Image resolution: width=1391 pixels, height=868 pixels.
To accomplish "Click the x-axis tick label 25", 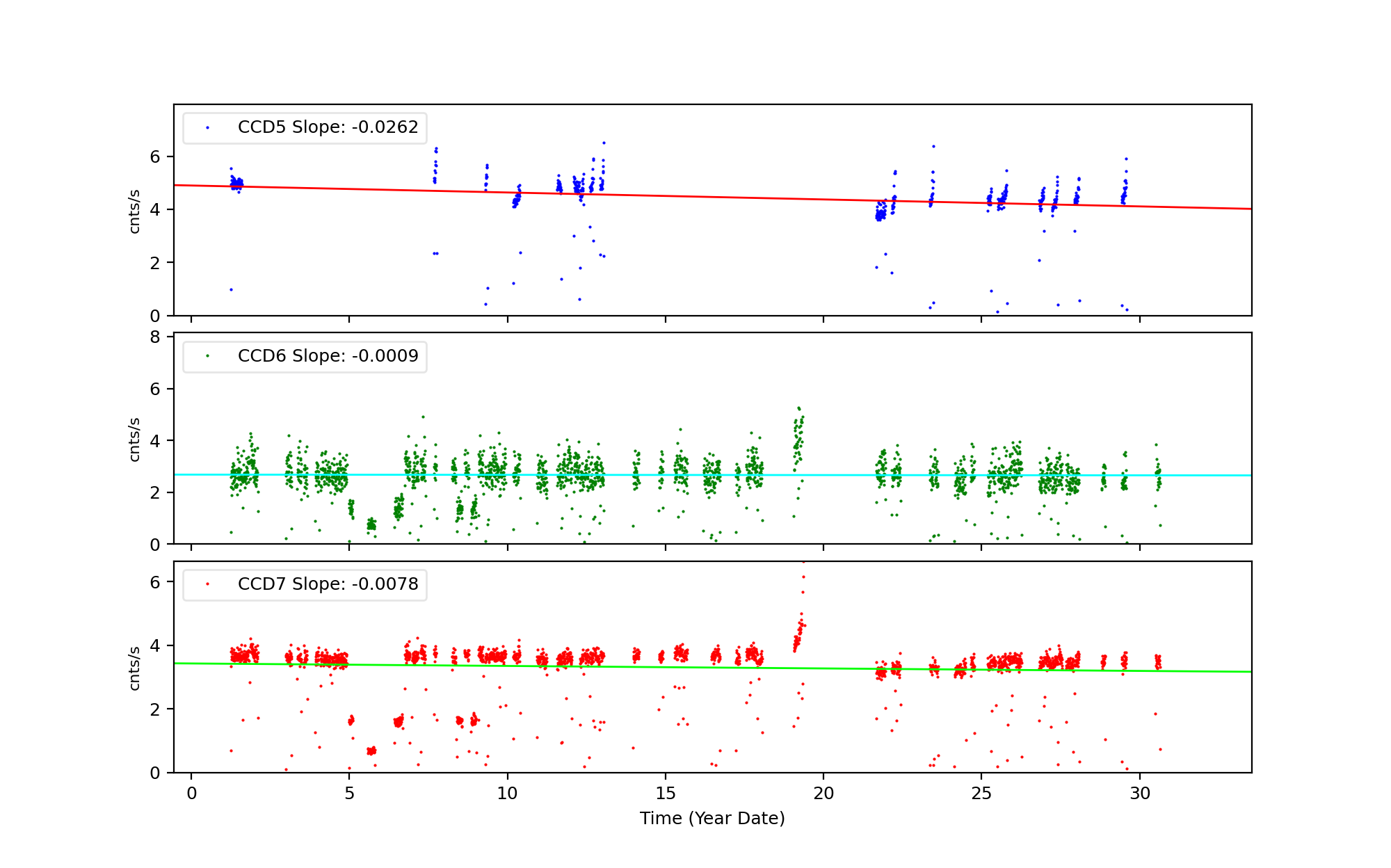I will click(x=981, y=794).
